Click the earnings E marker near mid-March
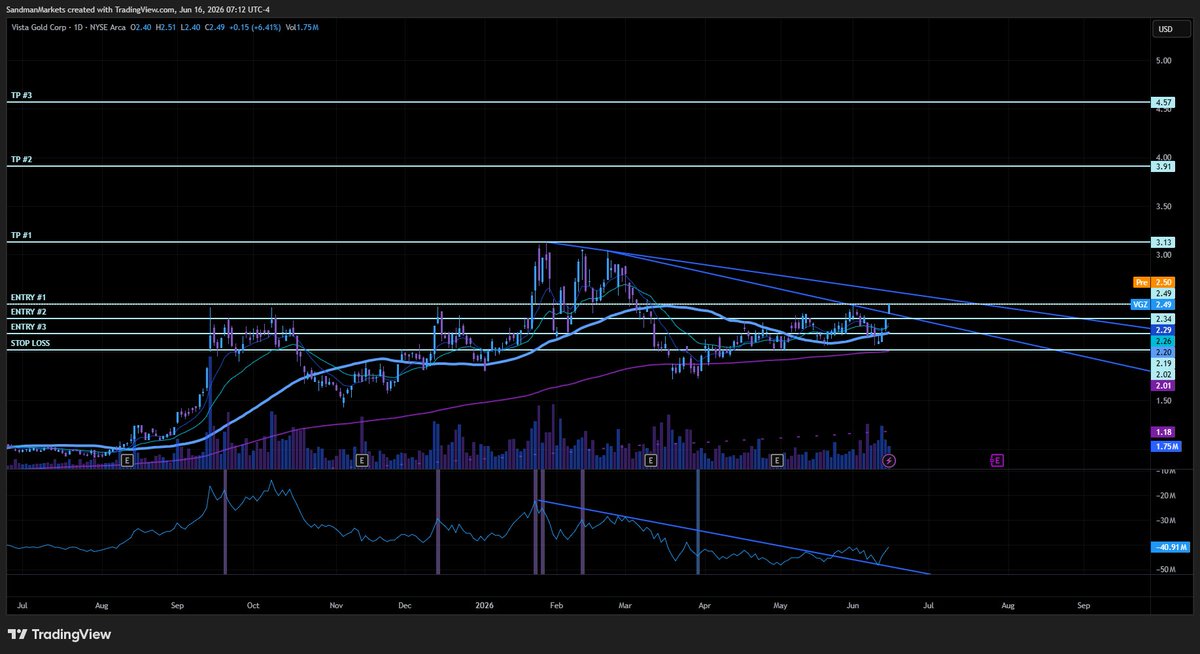 pos(650,460)
